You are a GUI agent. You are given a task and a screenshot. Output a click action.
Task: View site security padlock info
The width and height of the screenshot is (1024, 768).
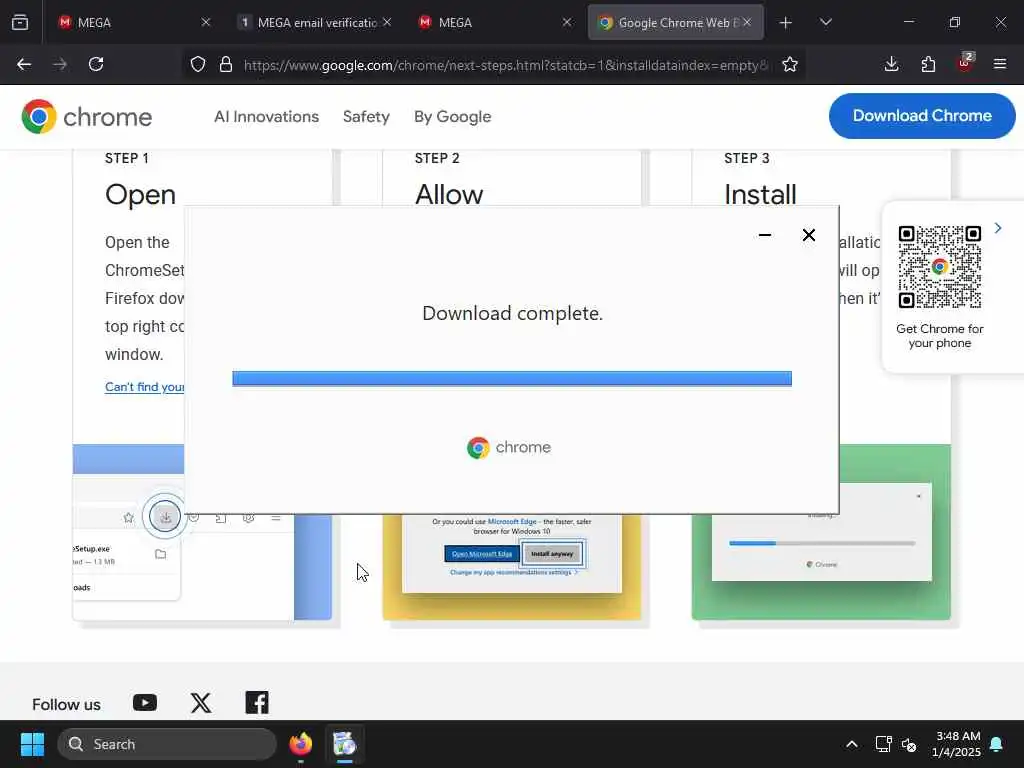coord(226,64)
